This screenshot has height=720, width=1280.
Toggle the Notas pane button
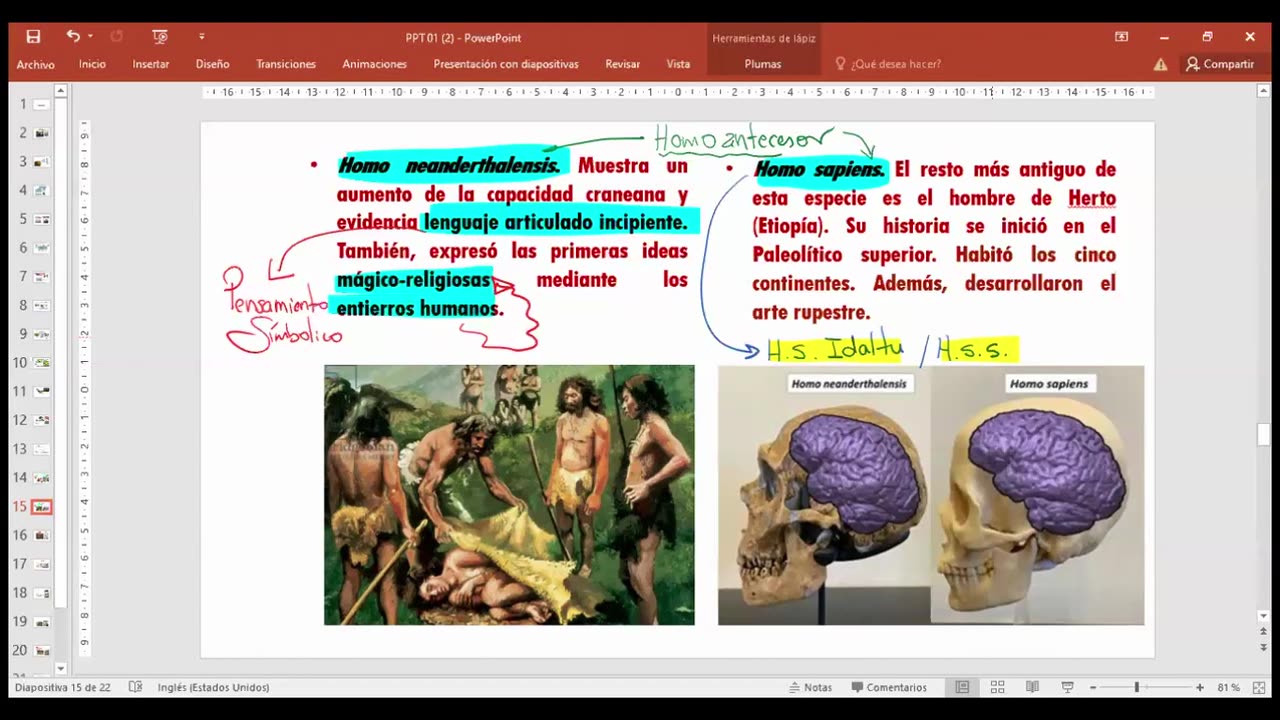pos(810,687)
